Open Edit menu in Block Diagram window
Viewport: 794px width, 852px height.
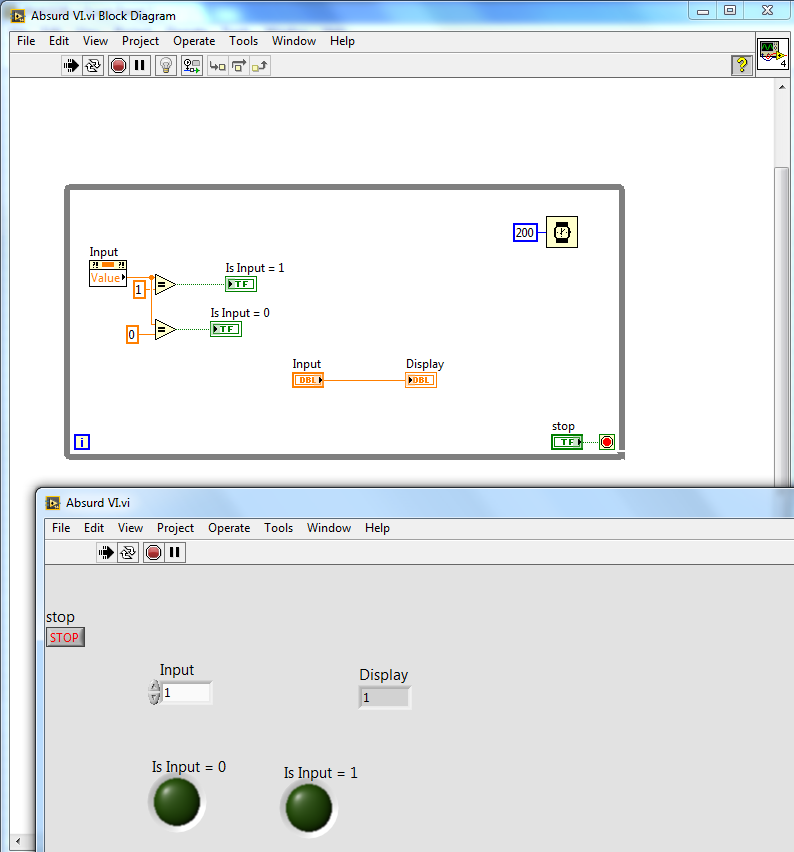(59, 41)
